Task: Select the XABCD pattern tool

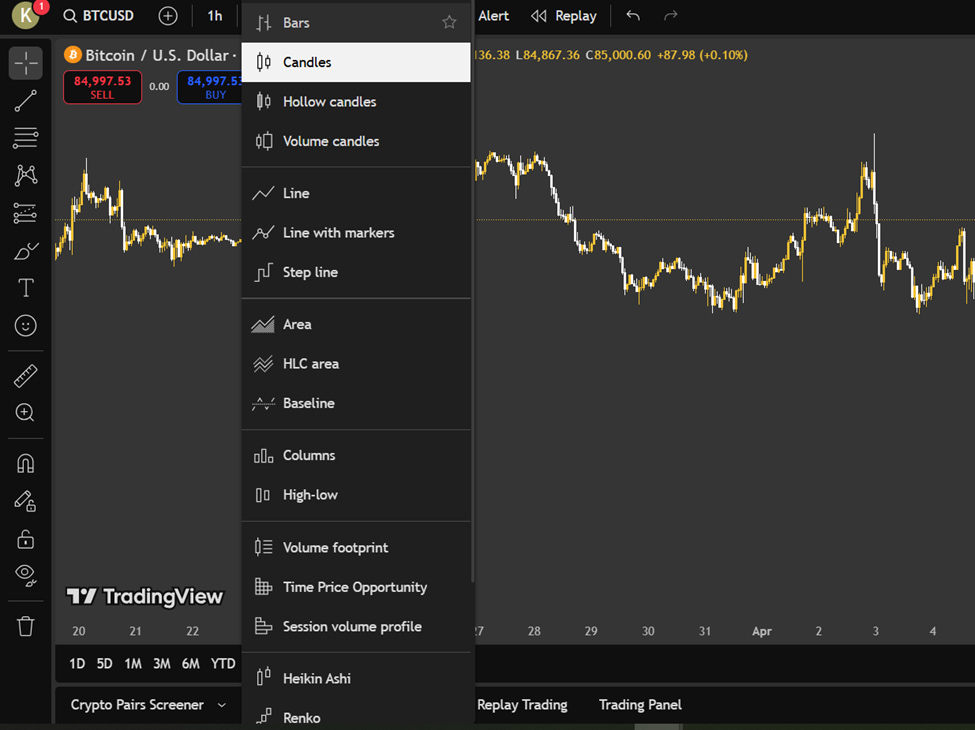Action: coord(25,175)
